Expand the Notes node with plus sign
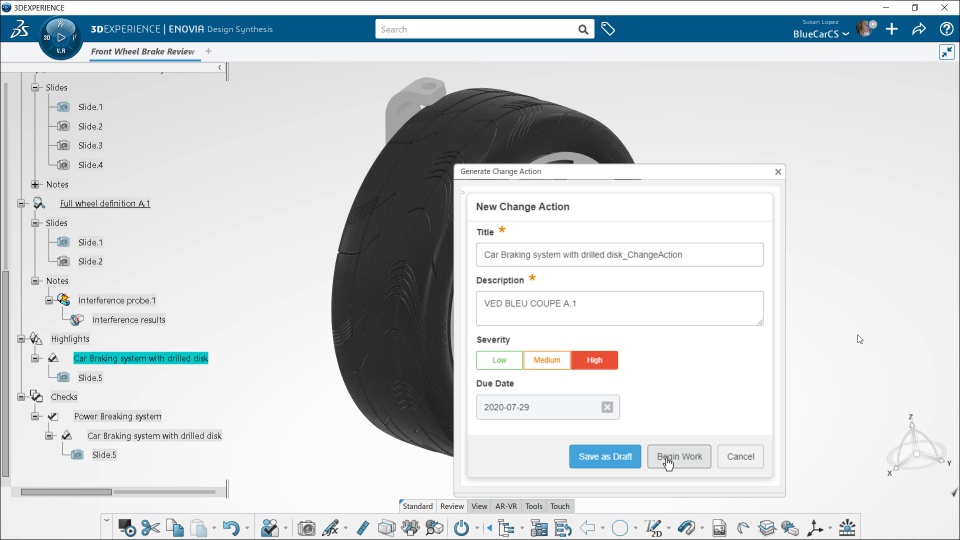 coord(36,184)
